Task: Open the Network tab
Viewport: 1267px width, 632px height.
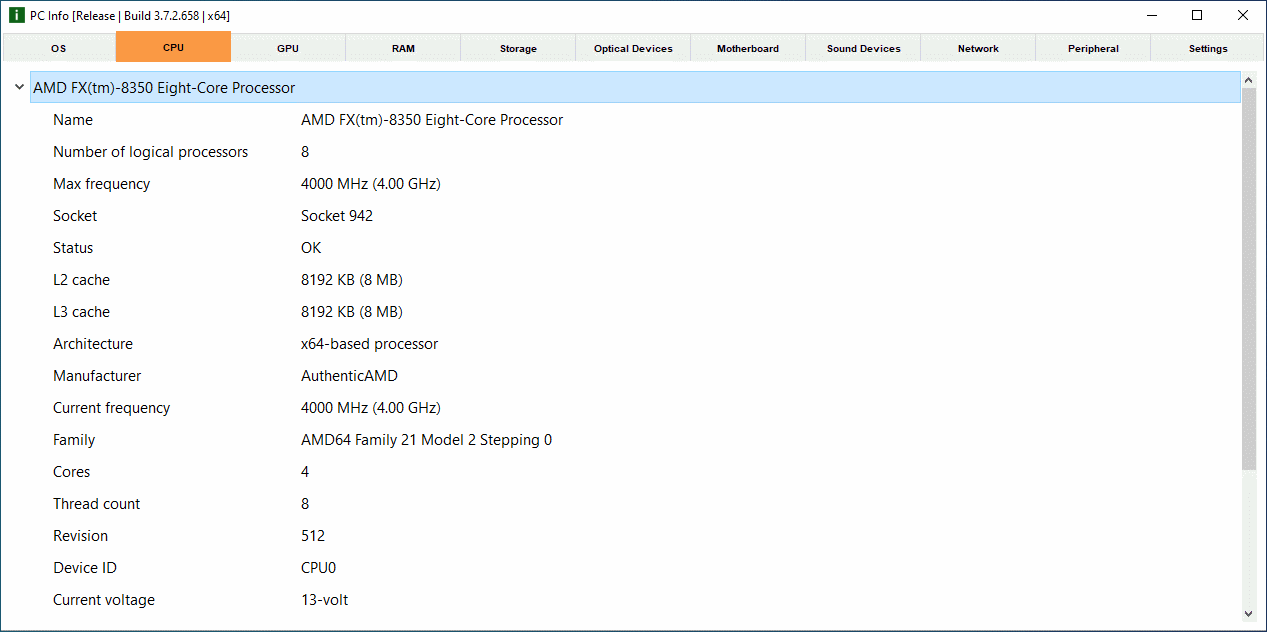Action: click(x=978, y=48)
